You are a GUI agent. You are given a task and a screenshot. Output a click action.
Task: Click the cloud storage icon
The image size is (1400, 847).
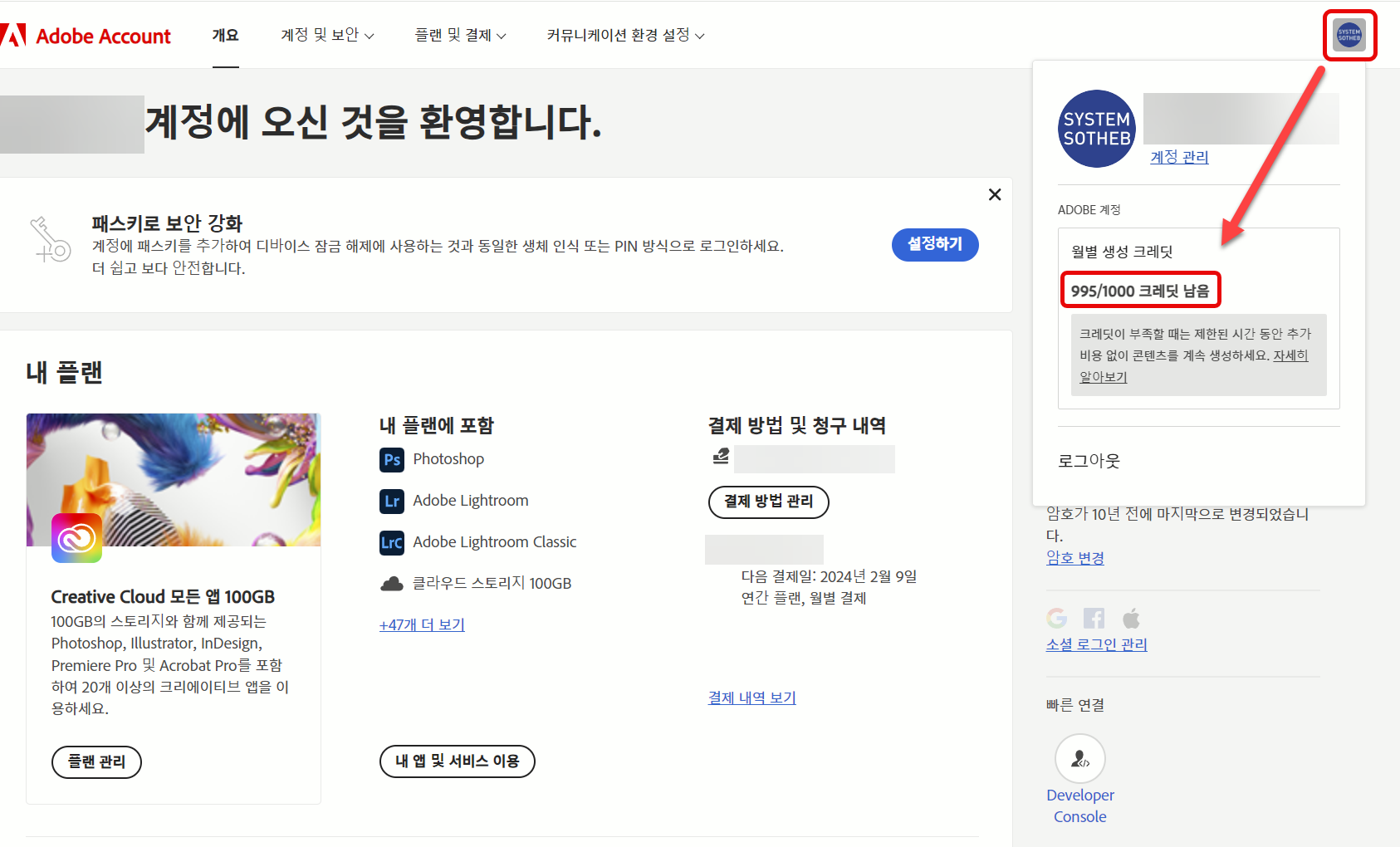pyautogui.click(x=392, y=584)
